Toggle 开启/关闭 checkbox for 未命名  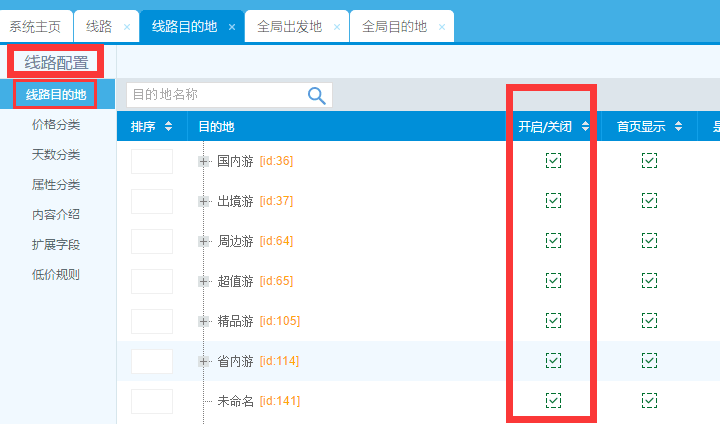553,401
